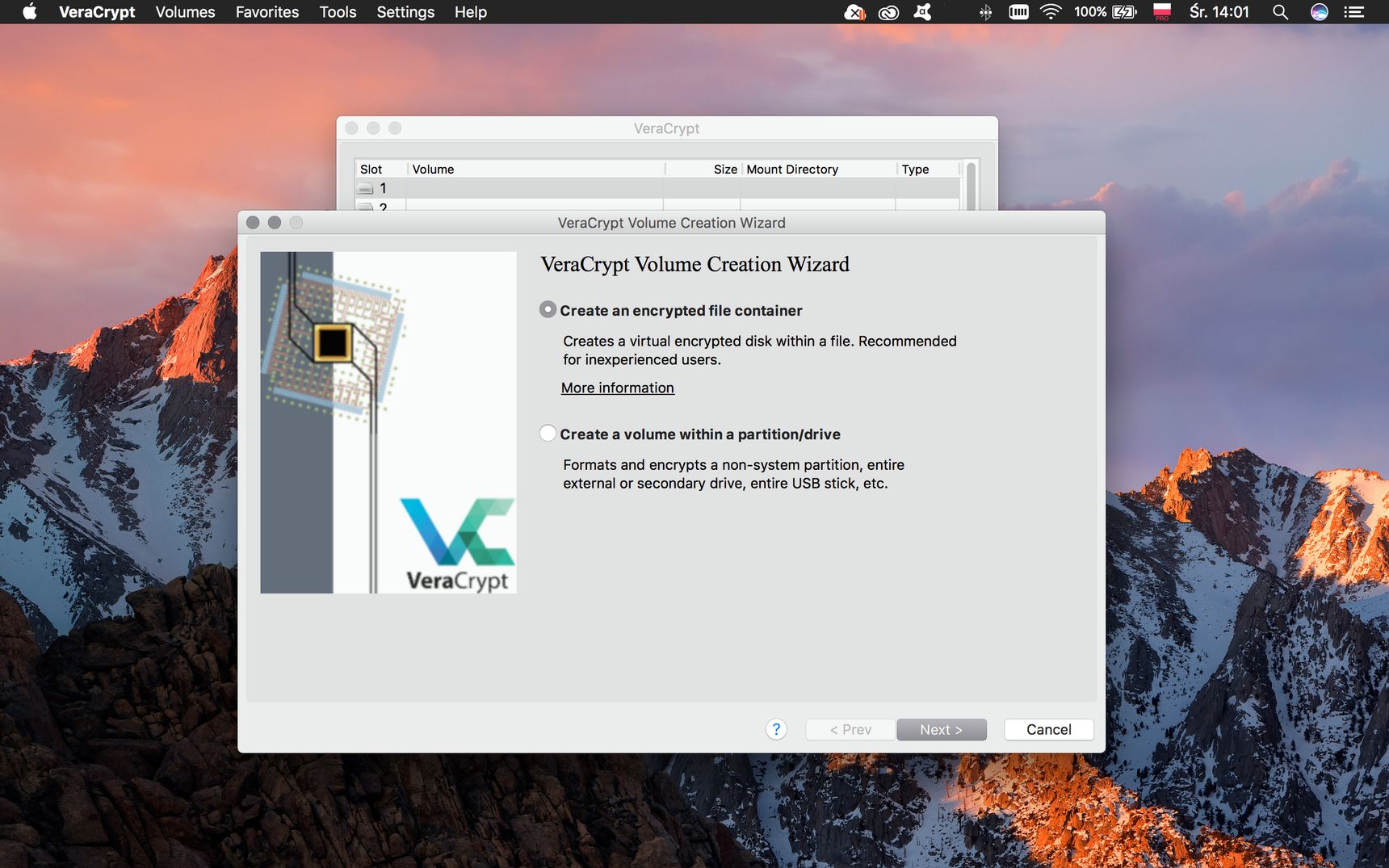Click the disabled Prev button
Image resolution: width=1389 pixels, height=868 pixels.
point(850,729)
